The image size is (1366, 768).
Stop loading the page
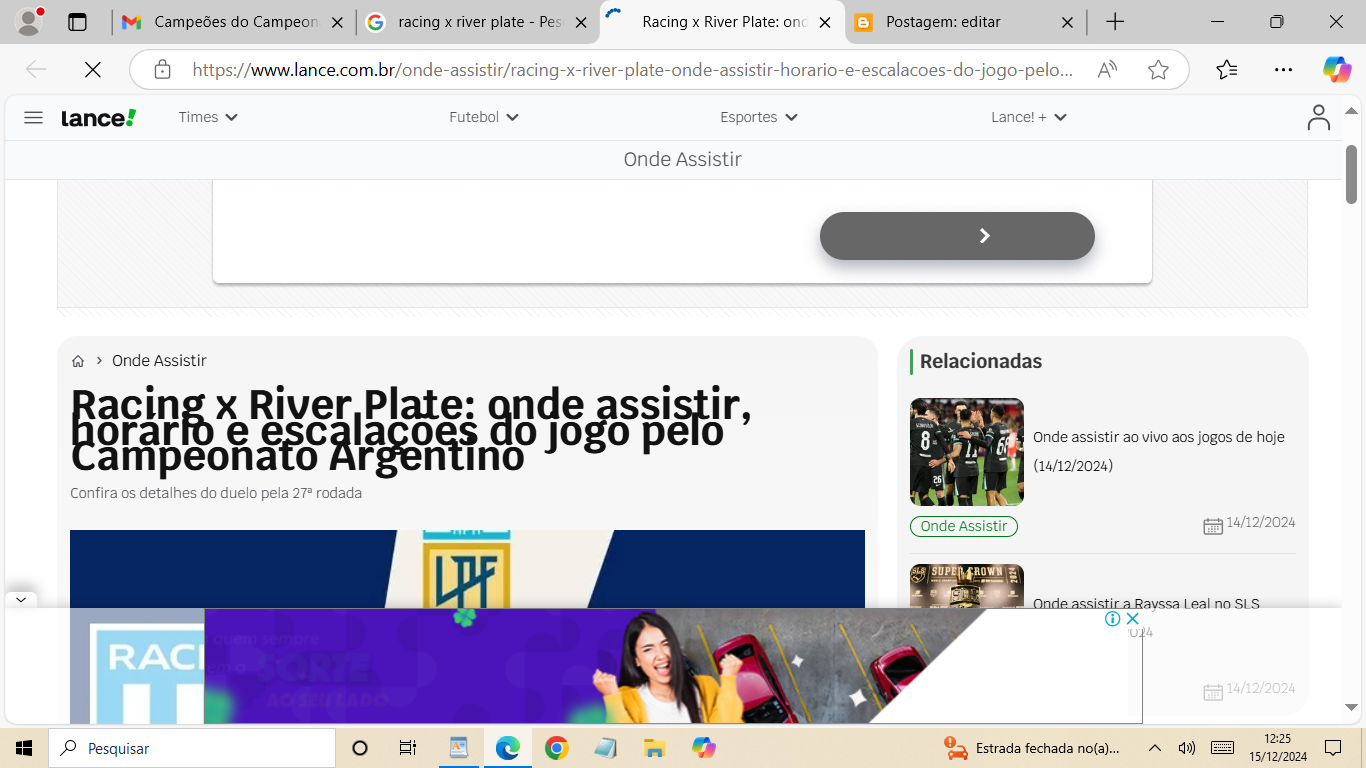(x=92, y=69)
